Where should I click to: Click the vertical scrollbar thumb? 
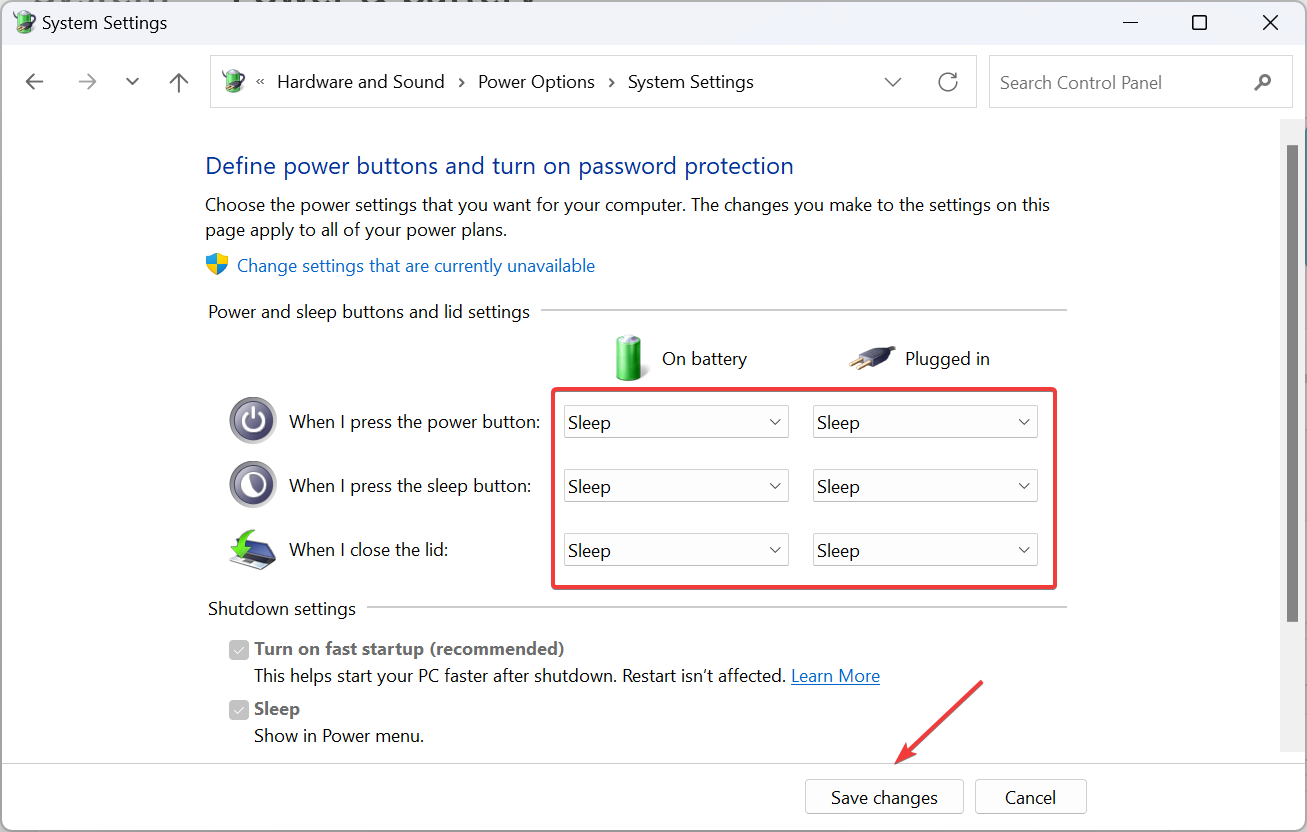click(x=1292, y=382)
